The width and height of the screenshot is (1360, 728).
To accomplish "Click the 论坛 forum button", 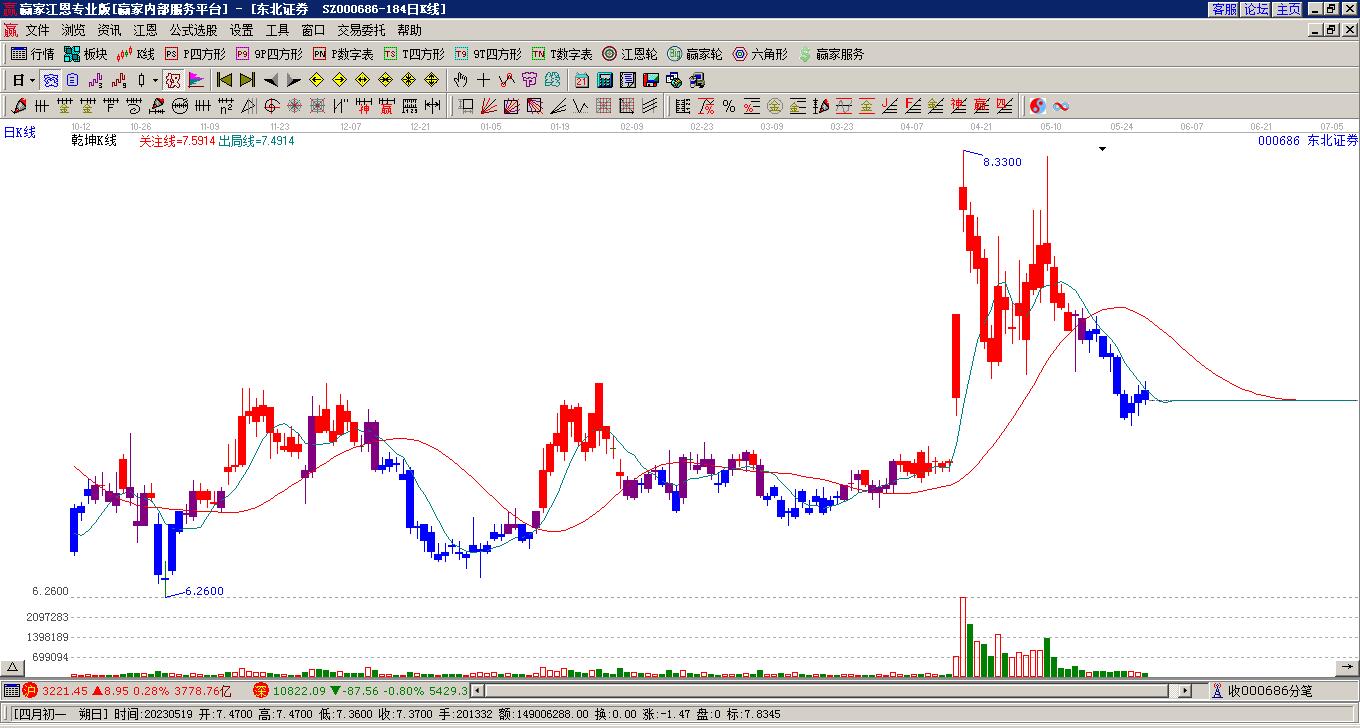I will point(1256,9).
